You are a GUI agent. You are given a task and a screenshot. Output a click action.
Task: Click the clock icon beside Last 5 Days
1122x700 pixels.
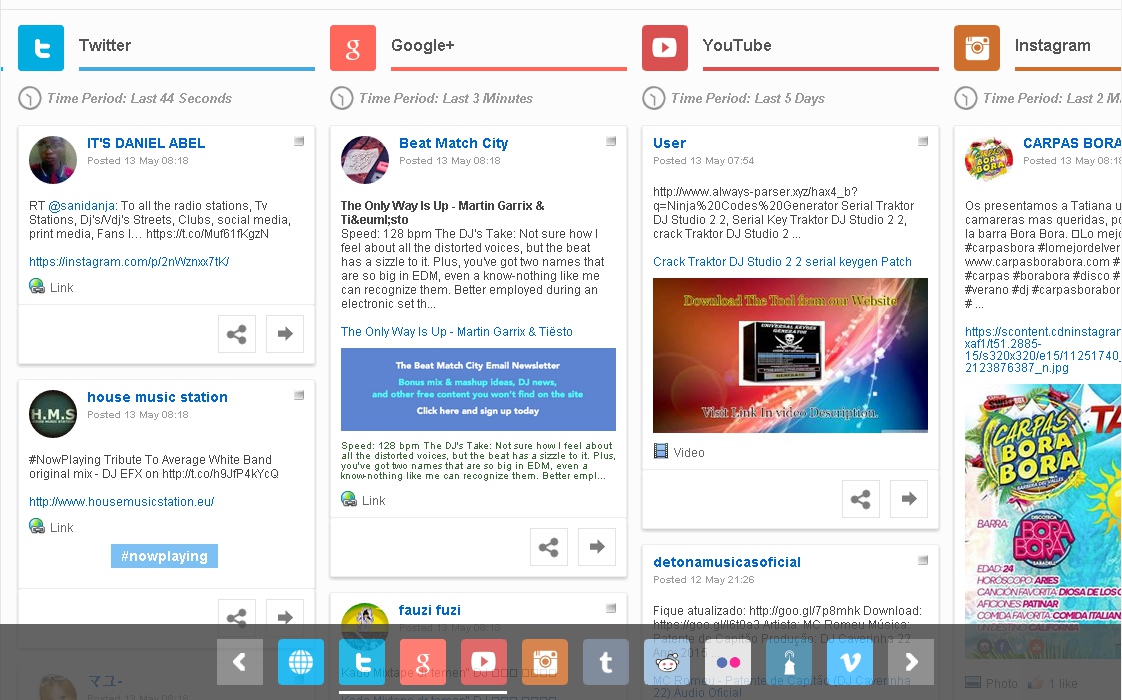(x=653, y=98)
